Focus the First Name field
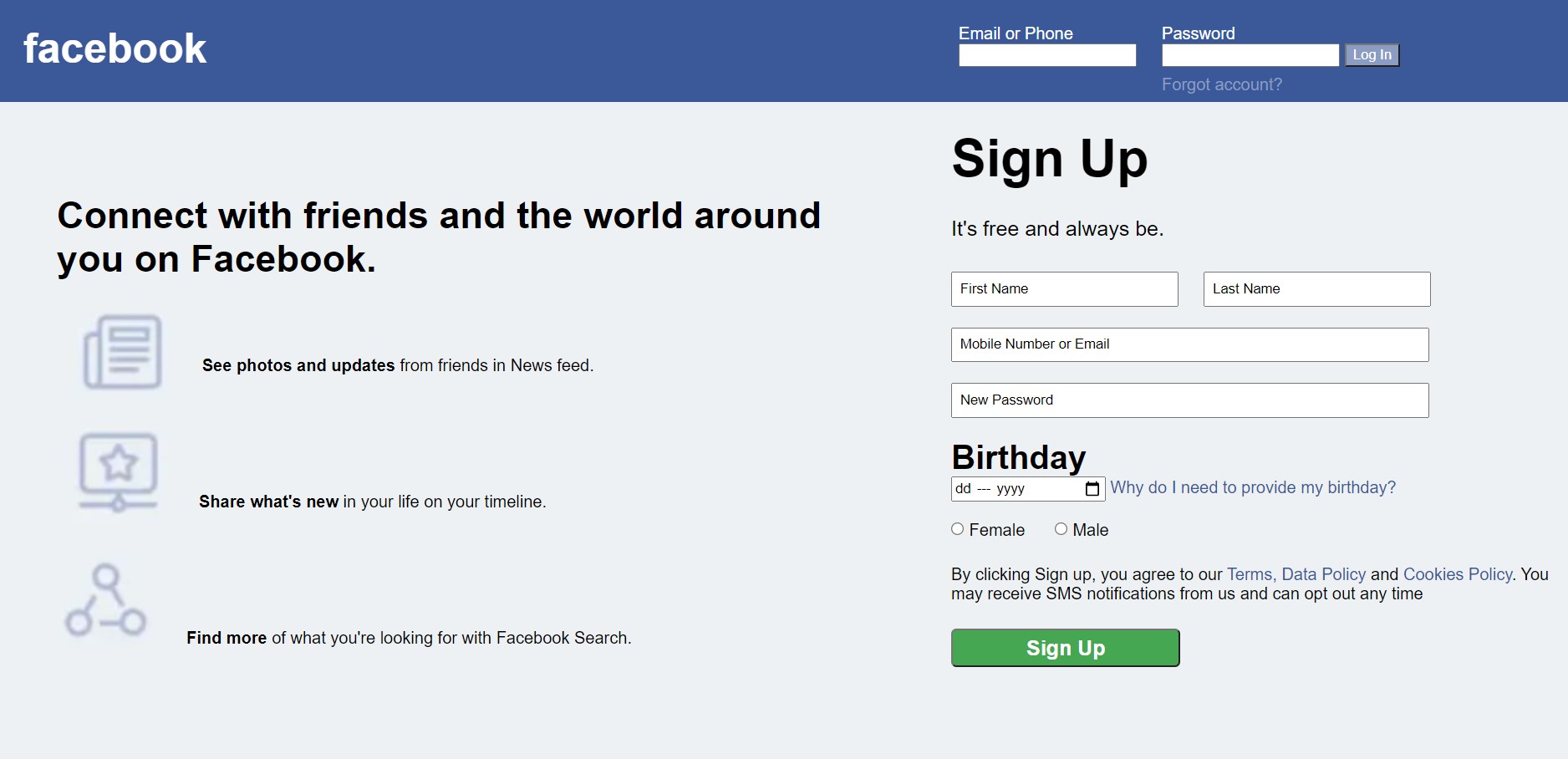 (x=1064, y=289)
